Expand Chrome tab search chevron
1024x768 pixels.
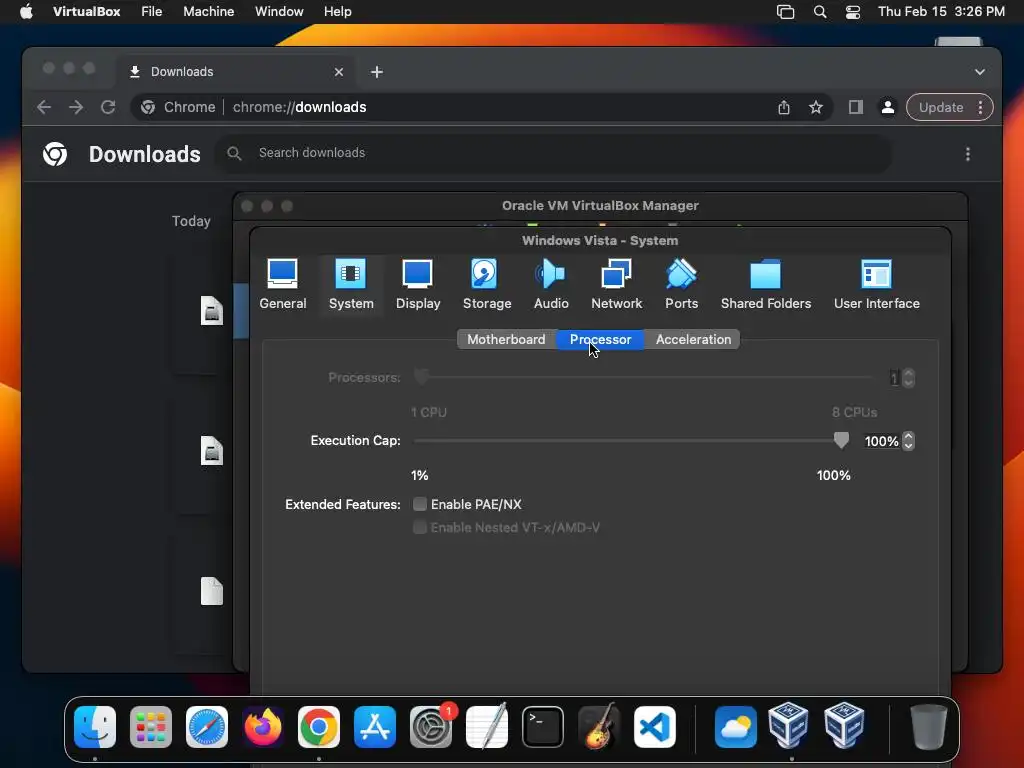[980, 72]
